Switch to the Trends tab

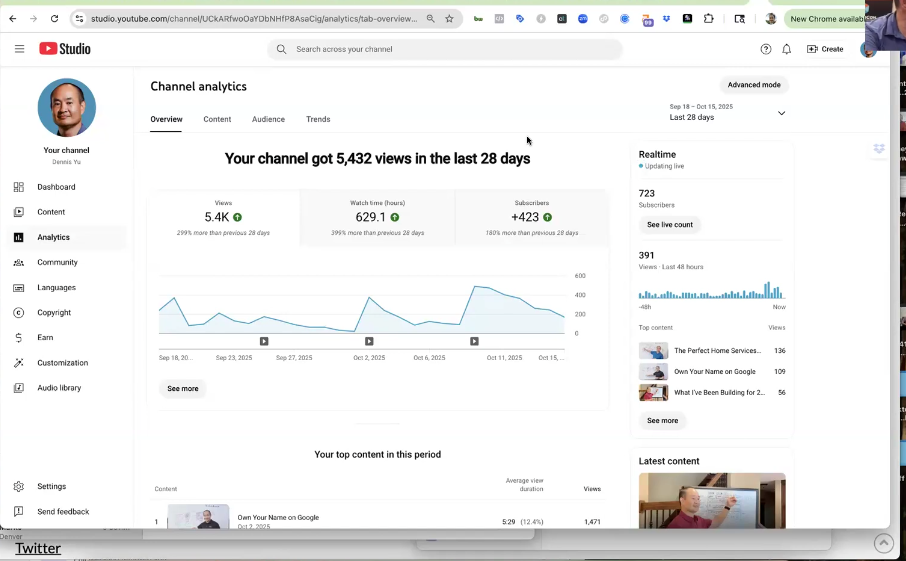point(318,119)
